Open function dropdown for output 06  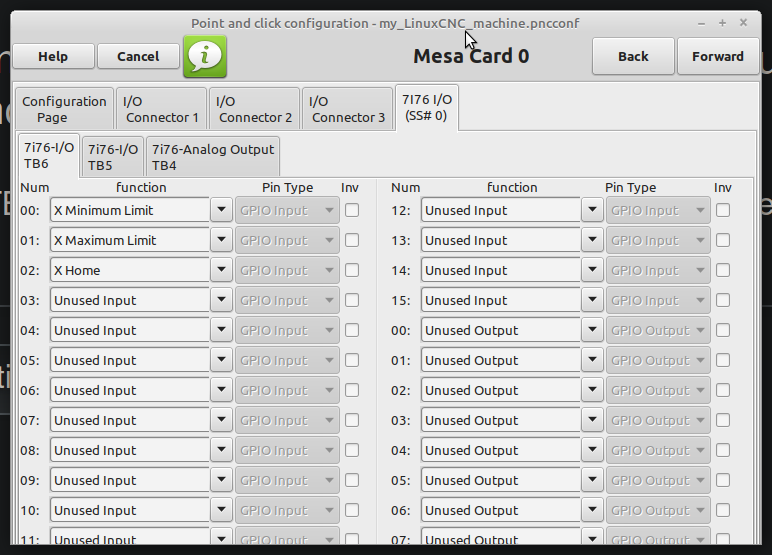point(592,511)
